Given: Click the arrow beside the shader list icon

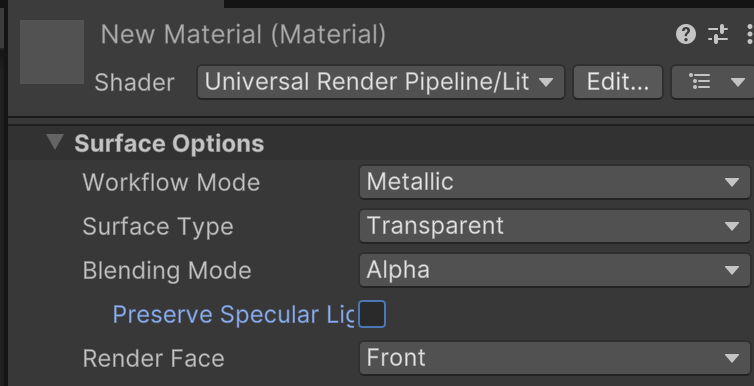Looking at the screenshot, I should click(738, 82).
